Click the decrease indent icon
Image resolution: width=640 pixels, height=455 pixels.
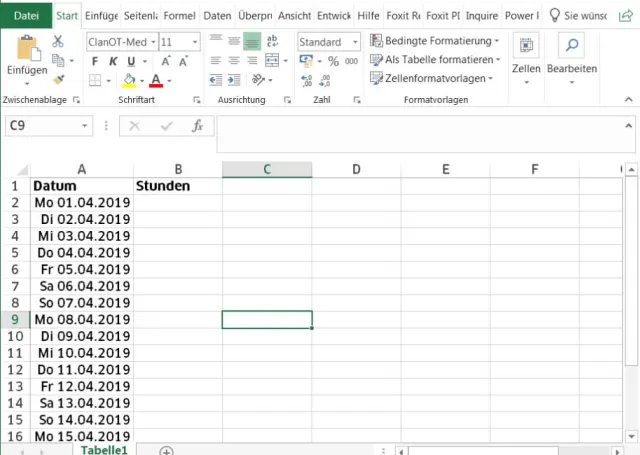click(x=216, y=80)
